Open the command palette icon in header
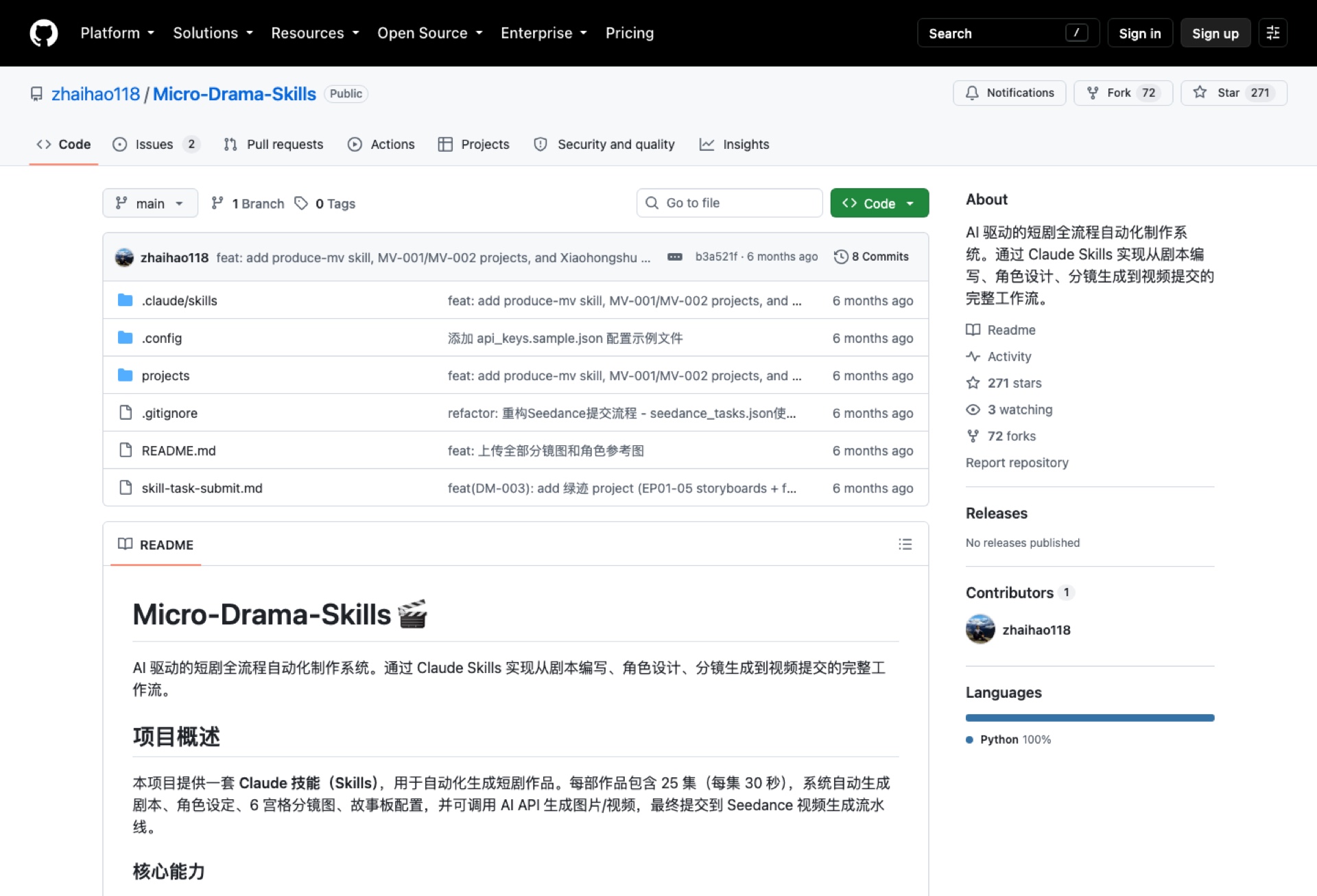Screen dimensions: 1317x896 tap(1273, 33)
